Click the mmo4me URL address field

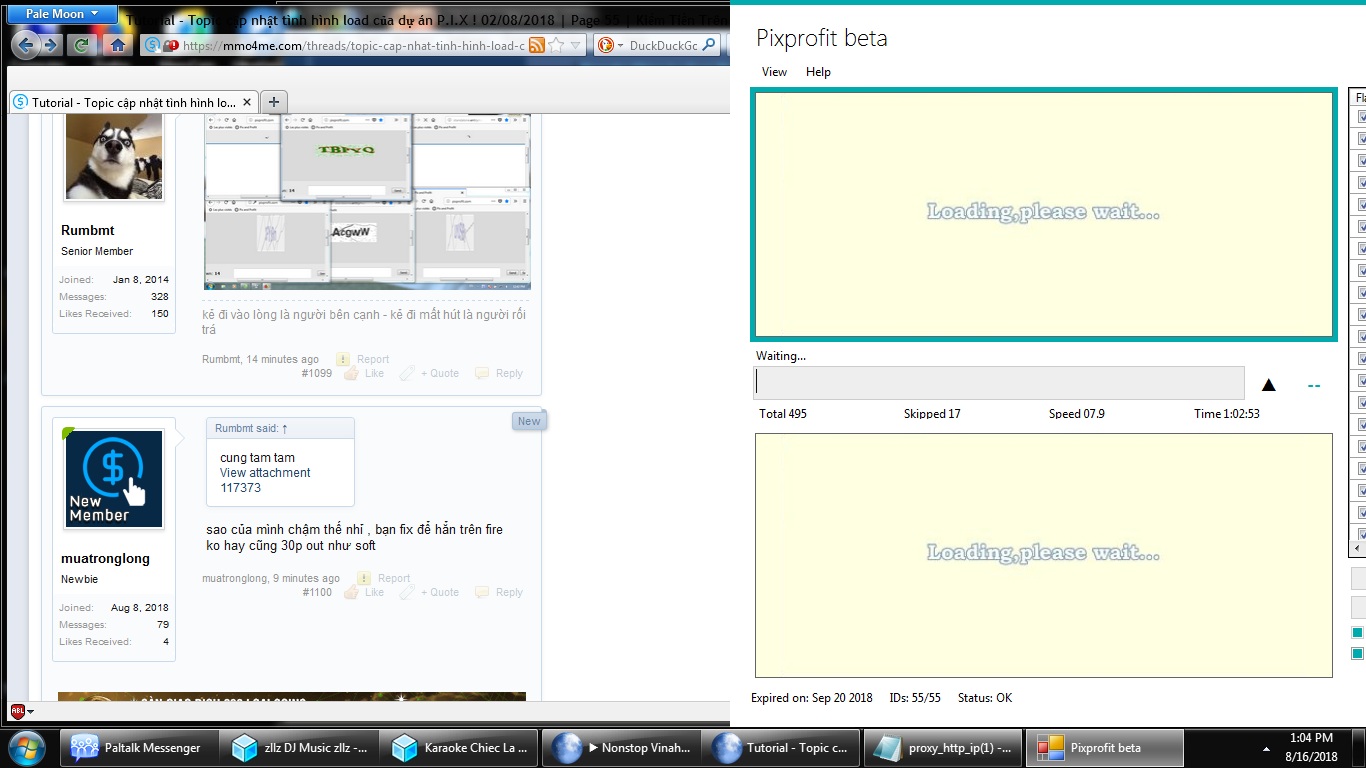355,45
